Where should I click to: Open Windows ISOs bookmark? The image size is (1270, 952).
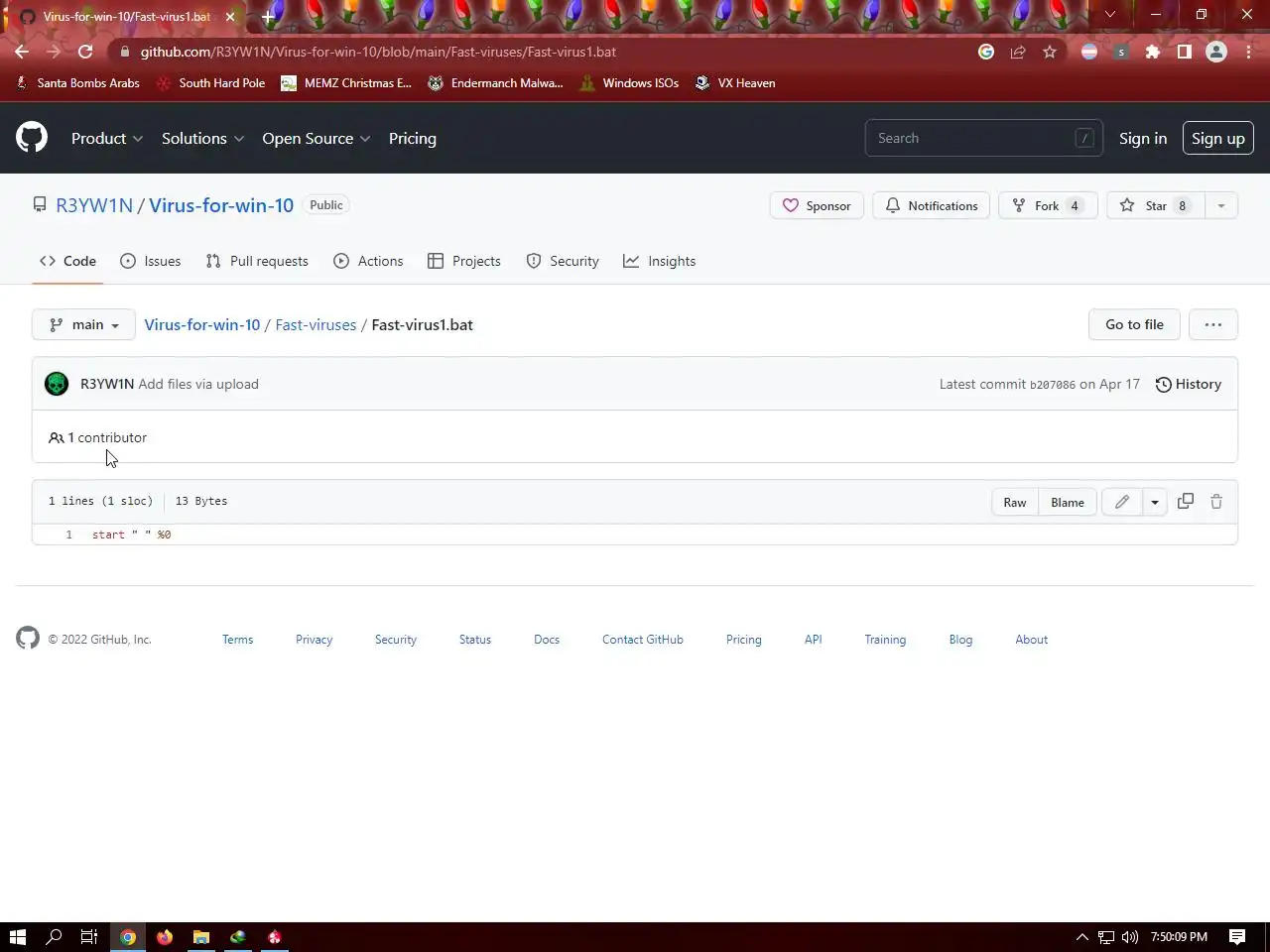tap(629, 83)
